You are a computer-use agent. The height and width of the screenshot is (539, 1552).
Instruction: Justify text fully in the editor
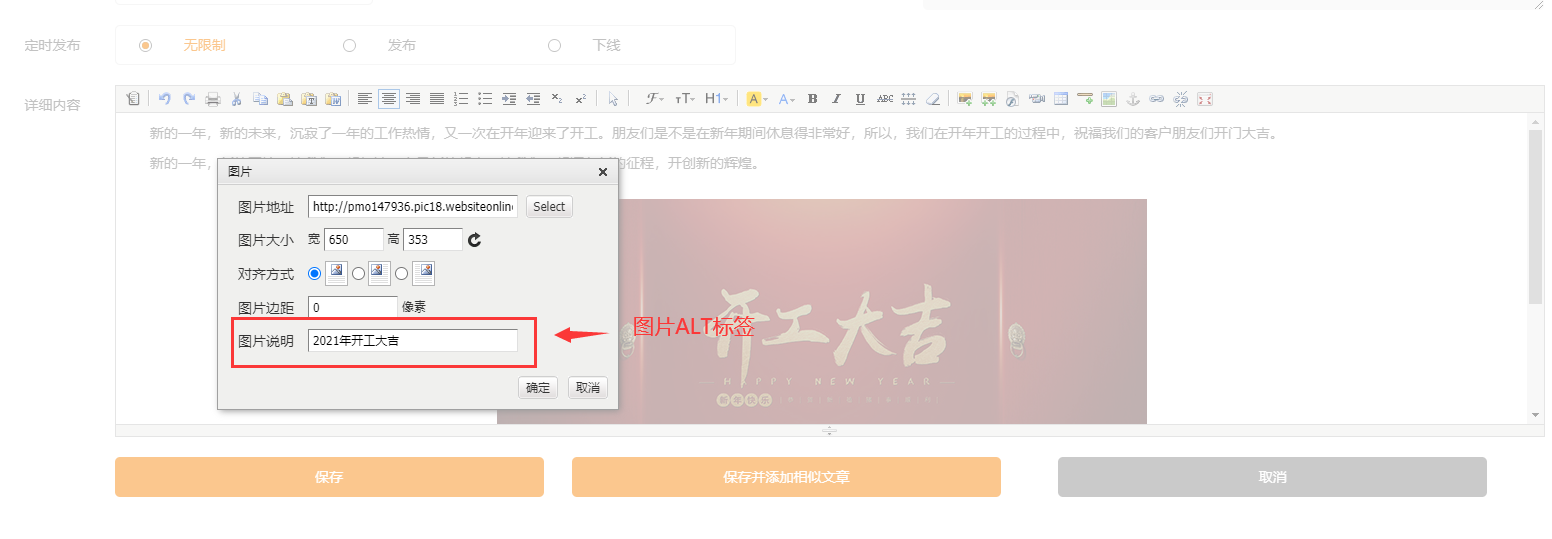coord(437,99)
